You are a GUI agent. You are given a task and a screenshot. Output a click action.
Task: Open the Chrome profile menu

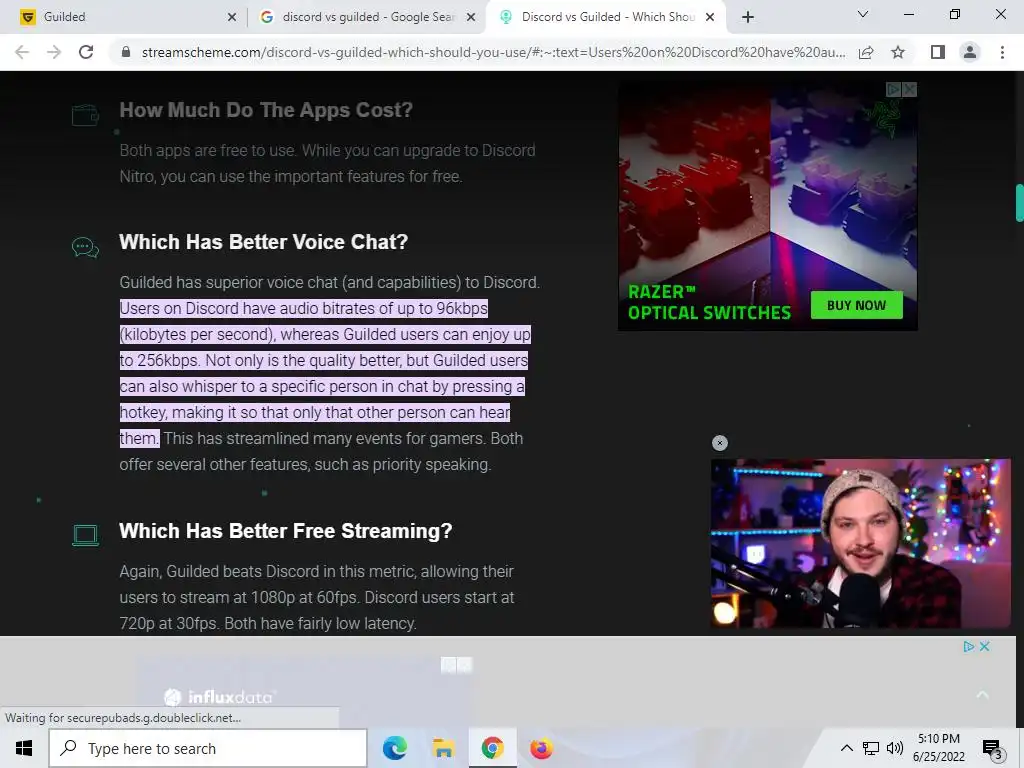[x=970, y=52]
